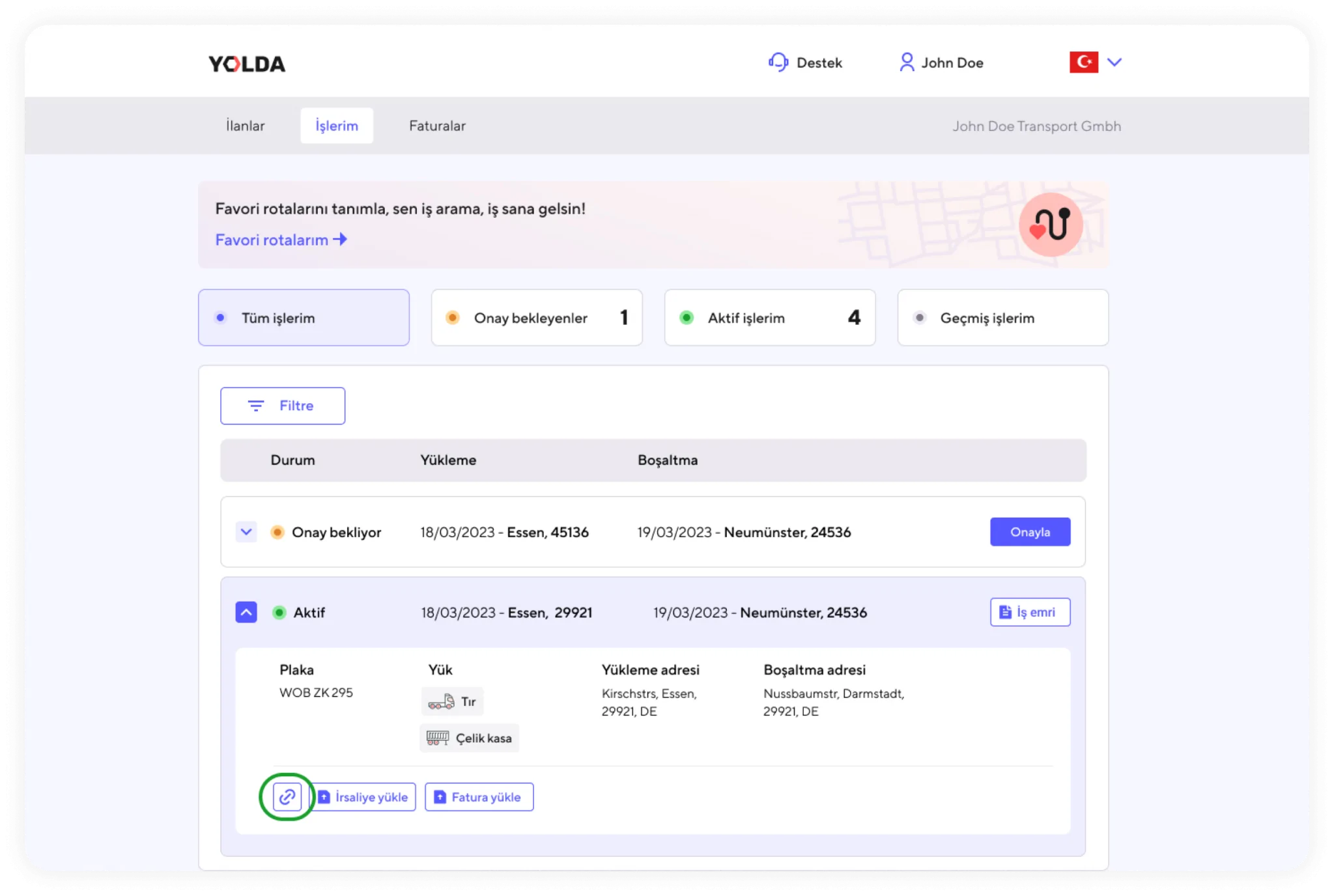This screenshot has height=896, width=1334.
Task: Open the Faturalar tab
Action: click(437, 126)
